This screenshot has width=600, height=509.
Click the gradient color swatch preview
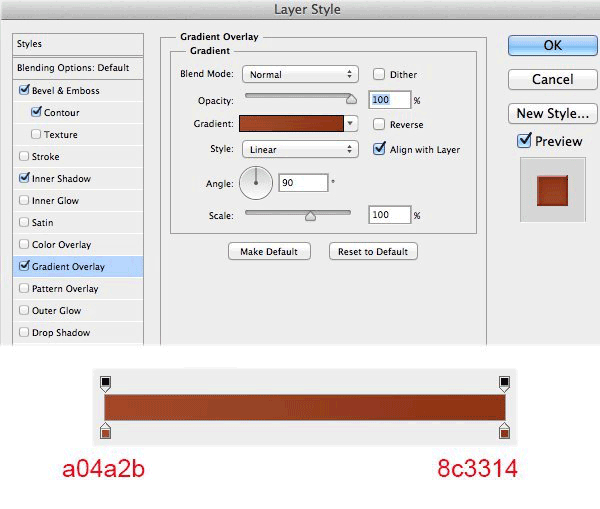coord(291,124)
